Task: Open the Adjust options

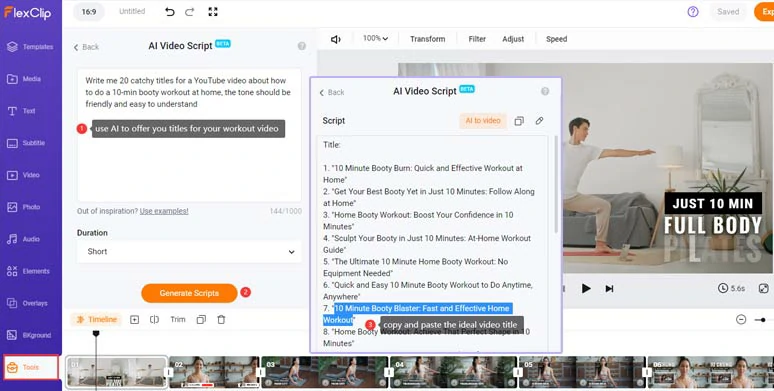Action: point(513,39)
